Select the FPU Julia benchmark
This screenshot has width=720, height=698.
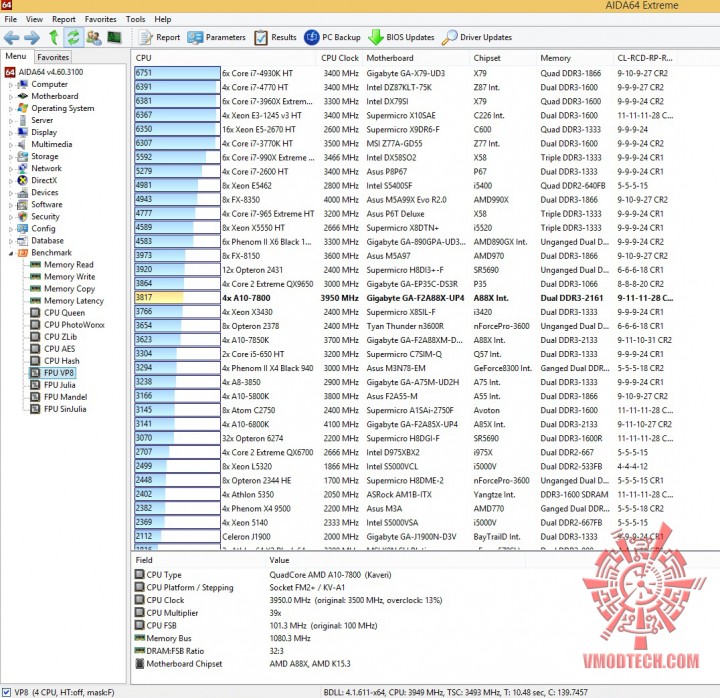tap(60, 385)
